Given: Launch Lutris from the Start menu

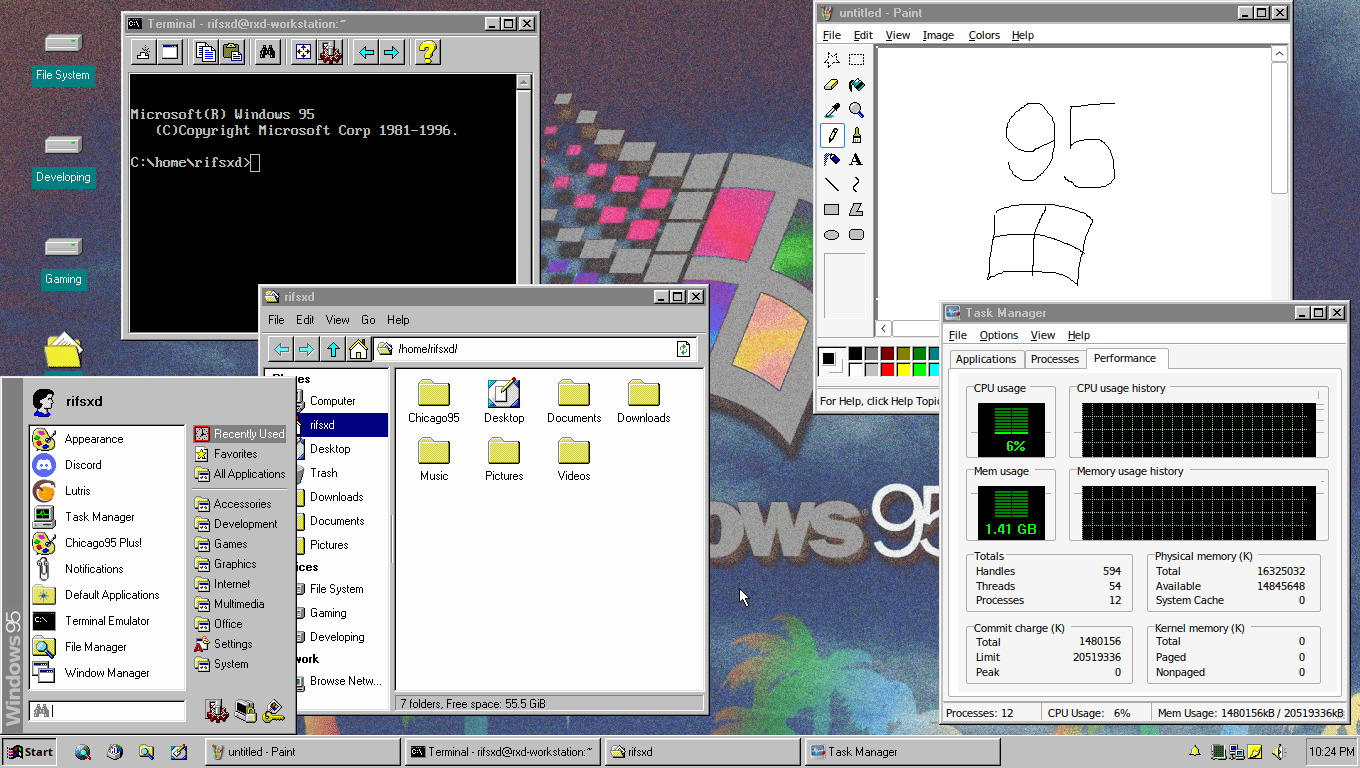Looking at the screenshot, I should (x=107, y=491).
